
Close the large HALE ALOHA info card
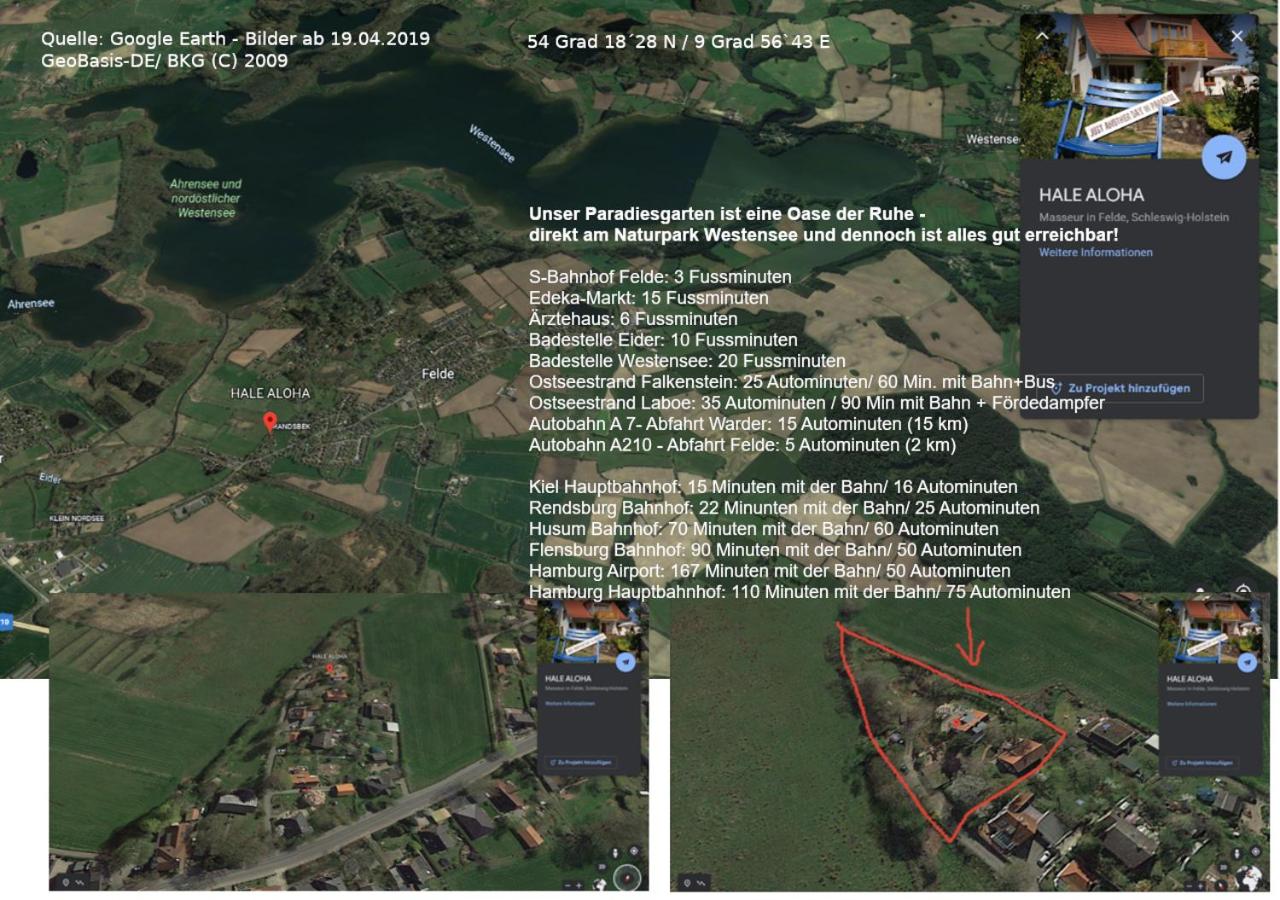1237,35
